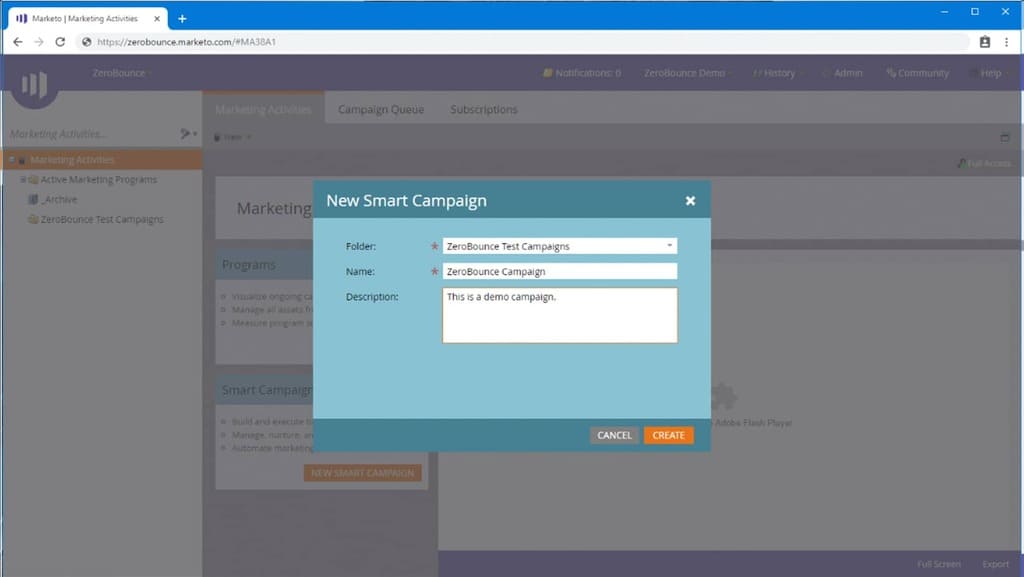Cancel the New Smart Campaign dialog
1024x577 pixels.
pos(614,435)
